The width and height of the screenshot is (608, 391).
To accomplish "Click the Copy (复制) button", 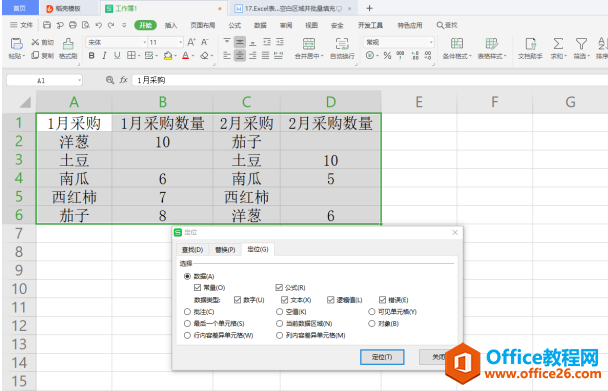I will point(43,55).
